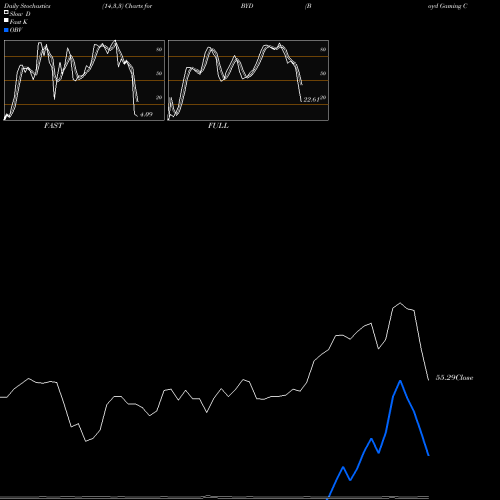Click the 'BYD' ticker text
The height and width of the screenshot is (500, 500).
[247, 6]
